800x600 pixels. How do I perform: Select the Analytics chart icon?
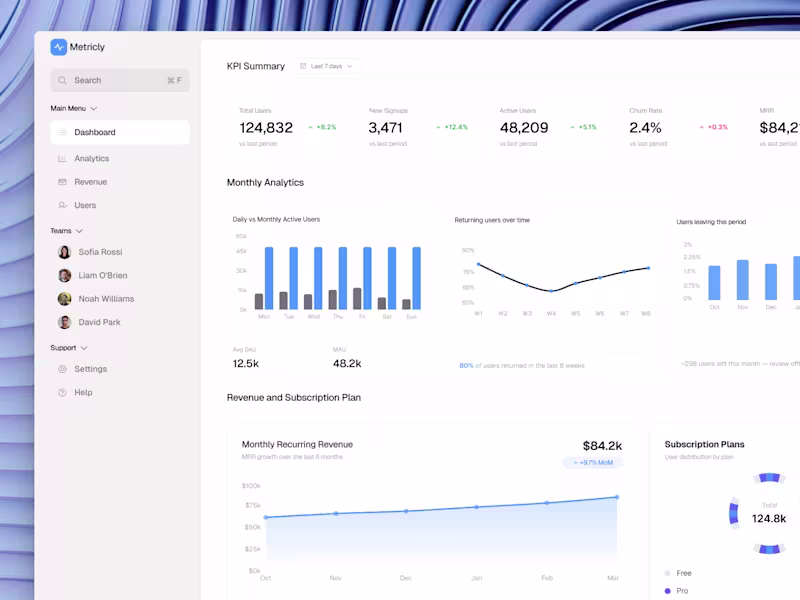coord(63,158)
